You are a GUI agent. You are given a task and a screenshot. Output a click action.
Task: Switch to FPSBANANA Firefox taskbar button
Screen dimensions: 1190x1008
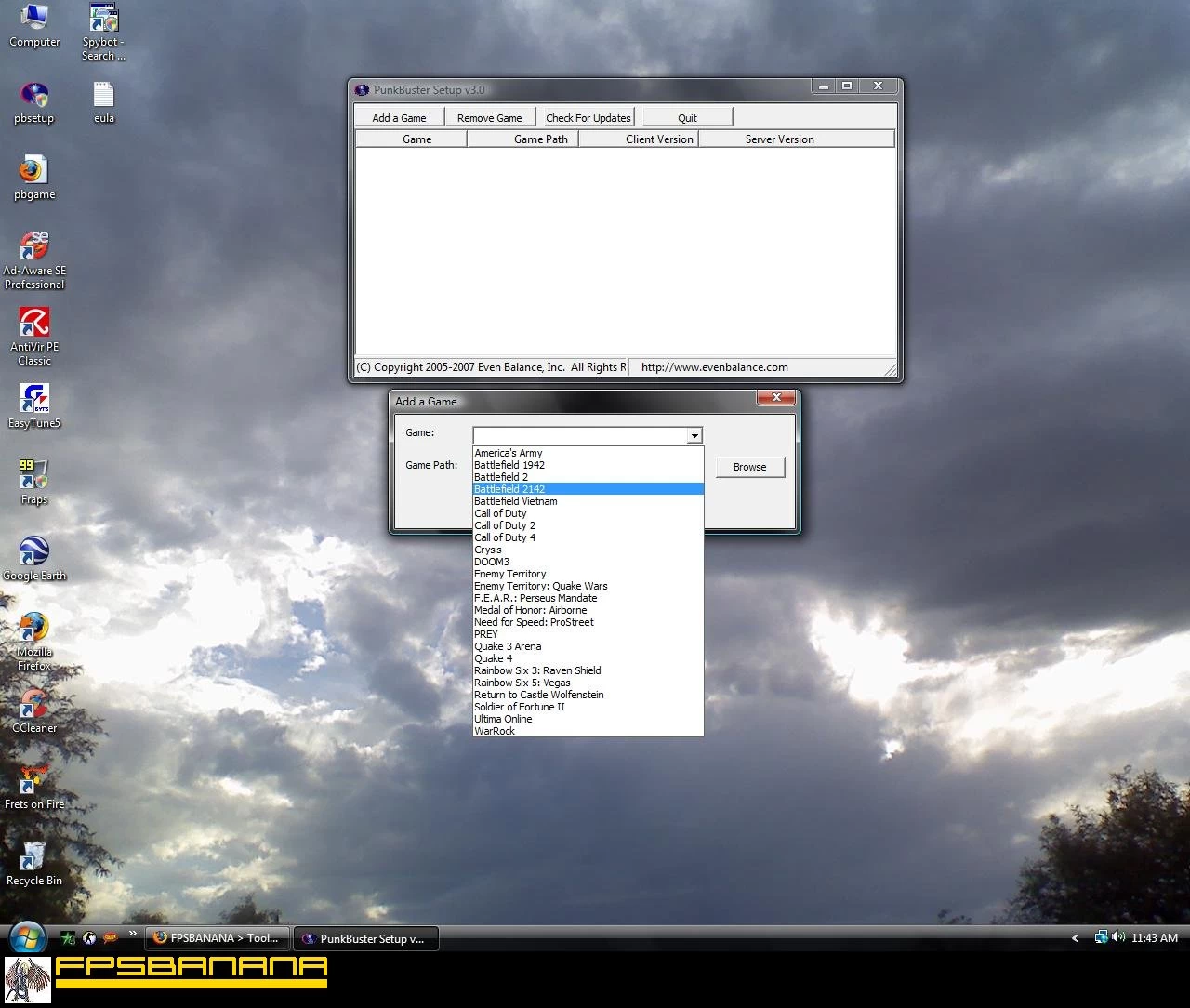pyautogui.click(x=217, y=938)
